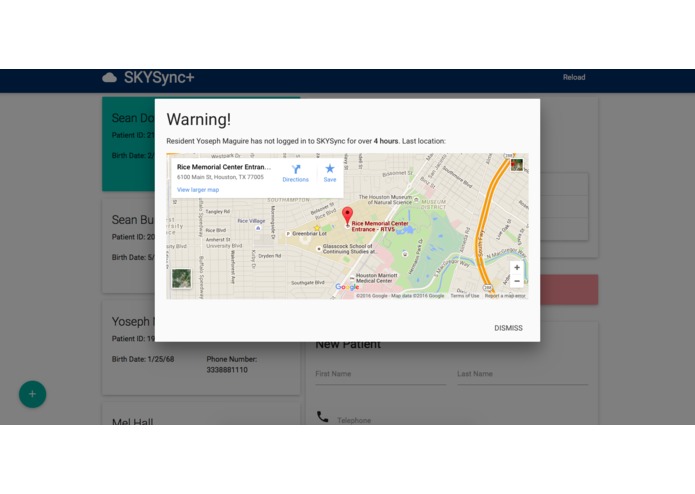Select the Mel Hall patient card
This screenshot has width=695, height=494.
[x=201, y=414]
